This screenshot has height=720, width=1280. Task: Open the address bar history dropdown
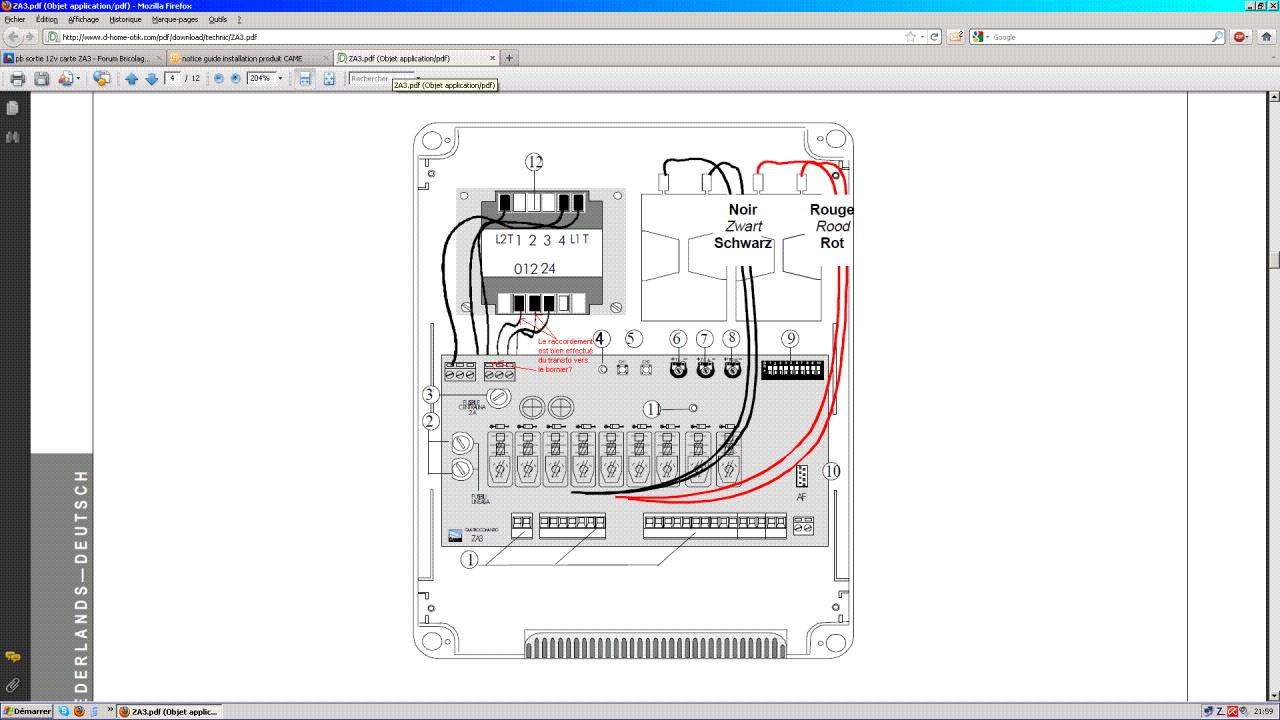pos(922,37)
